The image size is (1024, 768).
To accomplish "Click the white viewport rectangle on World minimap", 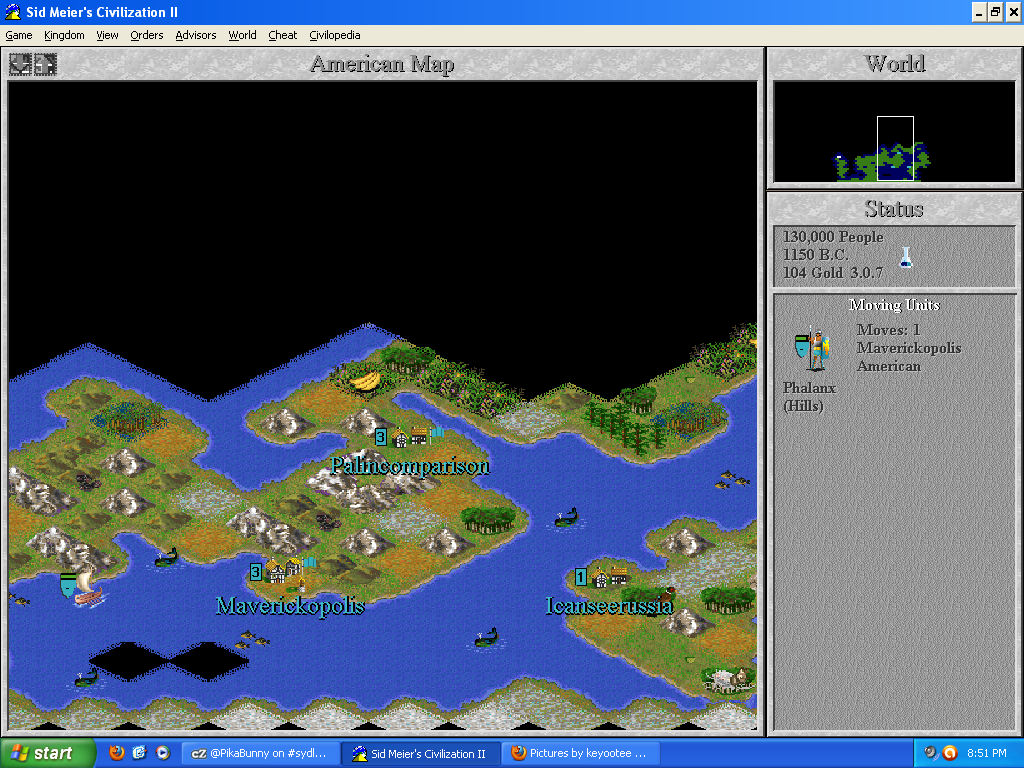I will (x=895, y=148).
